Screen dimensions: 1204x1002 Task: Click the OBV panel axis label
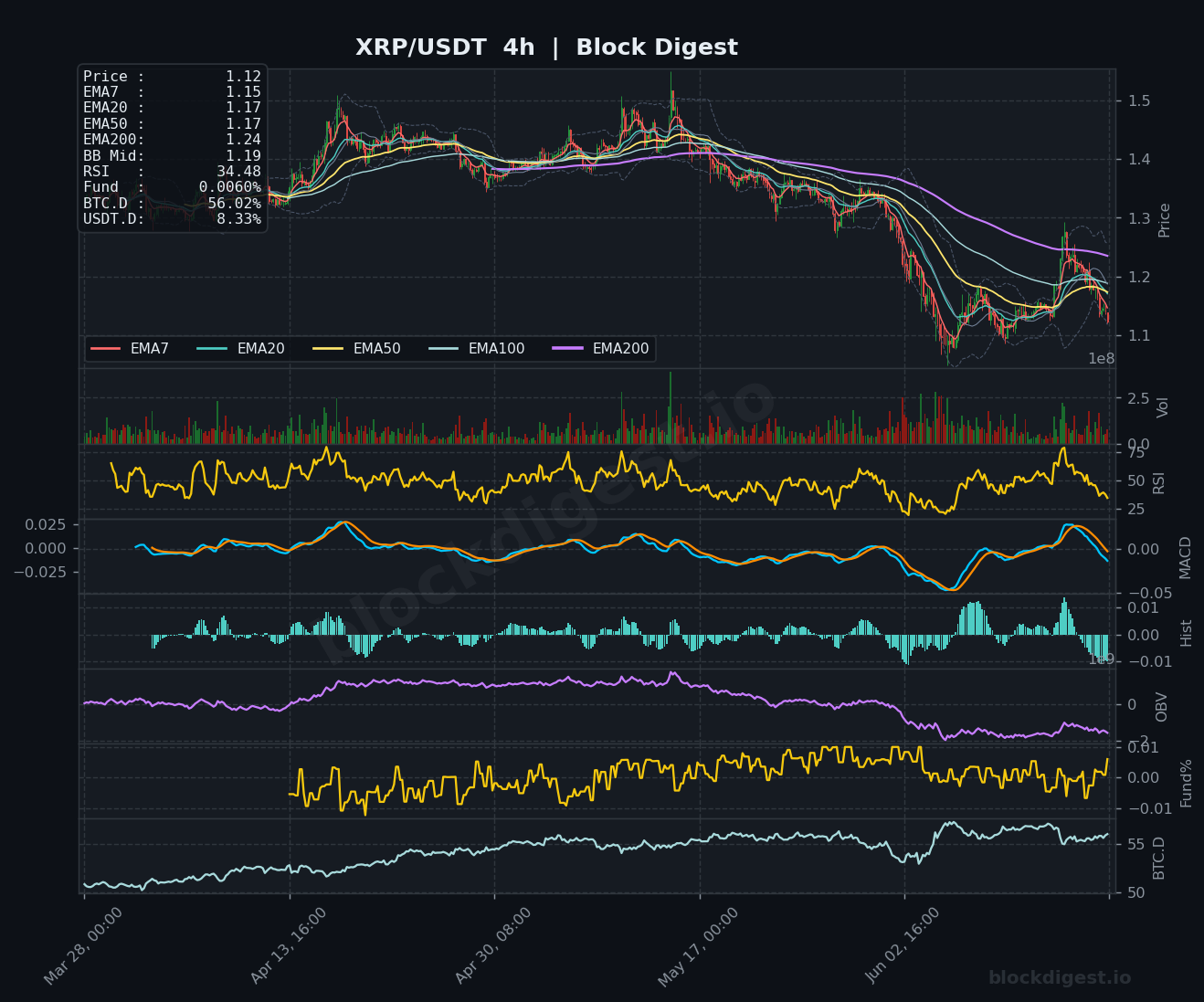[1161, 707]
